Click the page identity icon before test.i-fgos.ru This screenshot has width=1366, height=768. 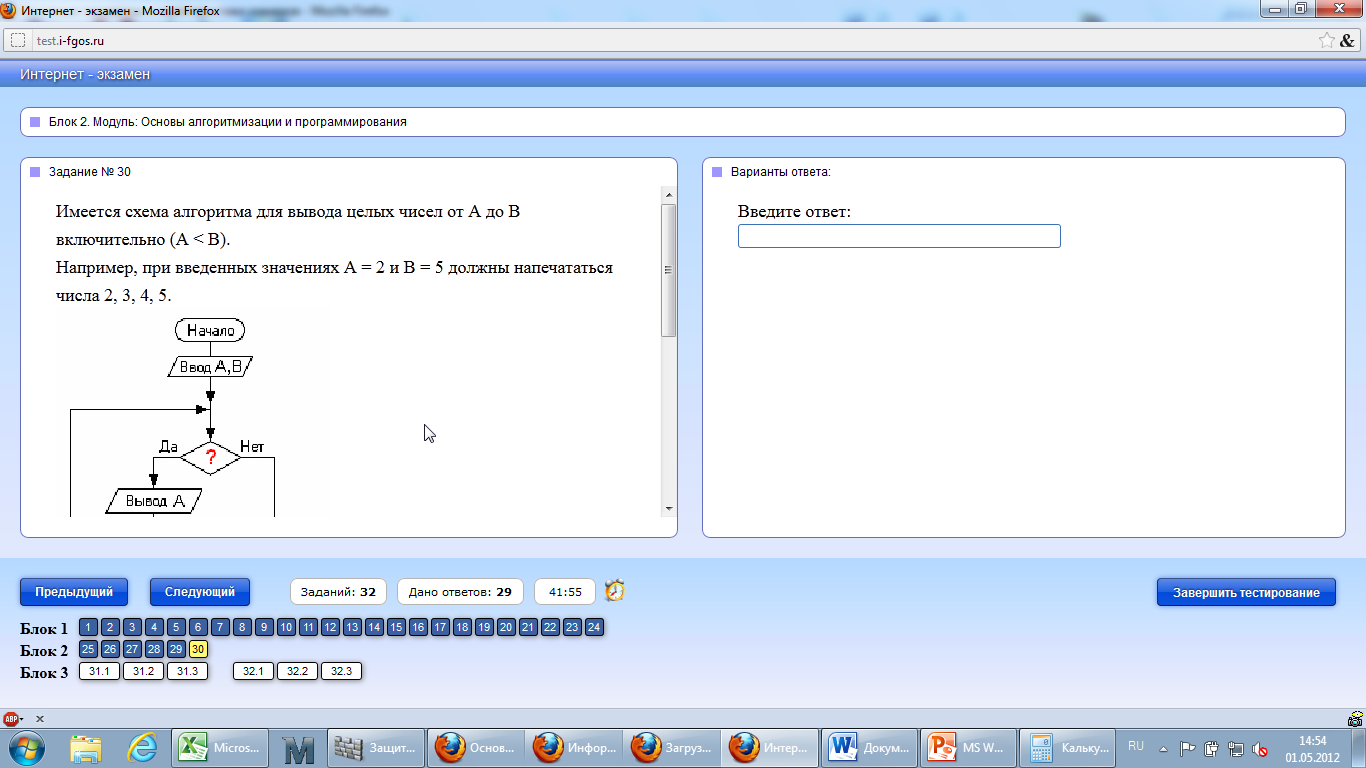tap(18, 41)
